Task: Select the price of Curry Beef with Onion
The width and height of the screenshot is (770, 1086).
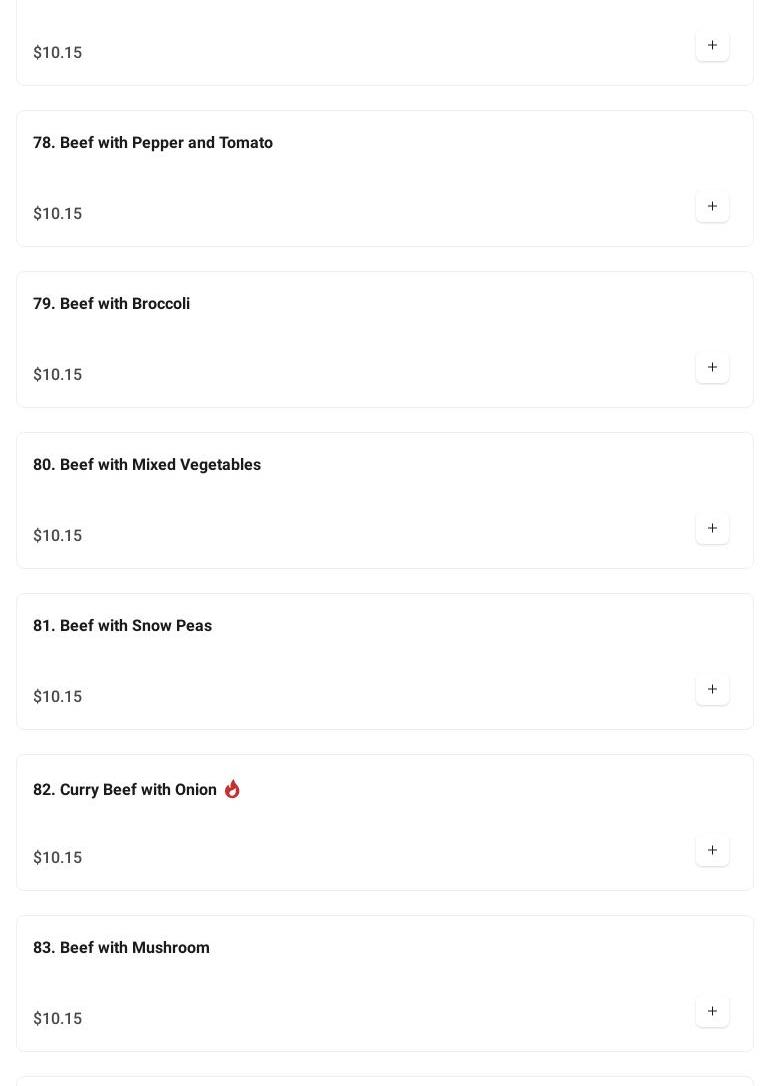Action: point(58,858)
